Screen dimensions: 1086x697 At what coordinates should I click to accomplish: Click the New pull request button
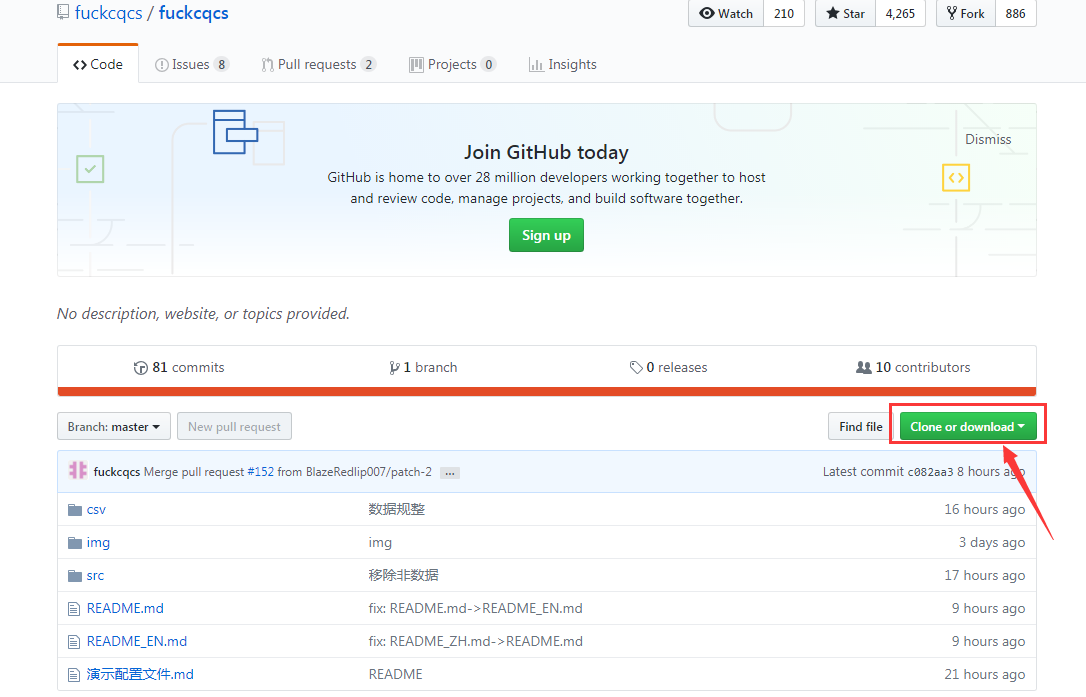pyautogui.click(x=234, y=427)
